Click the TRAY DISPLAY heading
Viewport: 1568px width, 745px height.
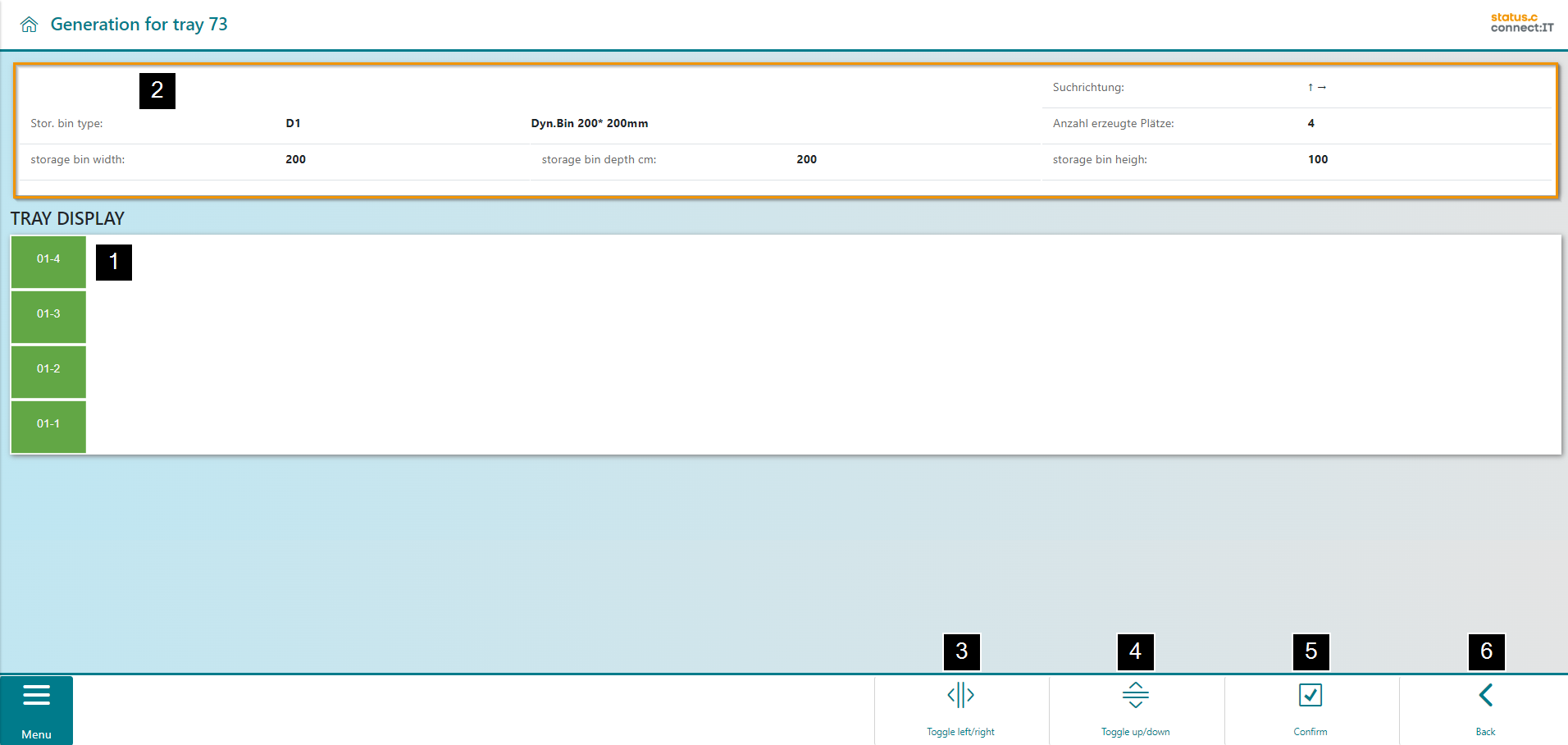tap(67, 218)
